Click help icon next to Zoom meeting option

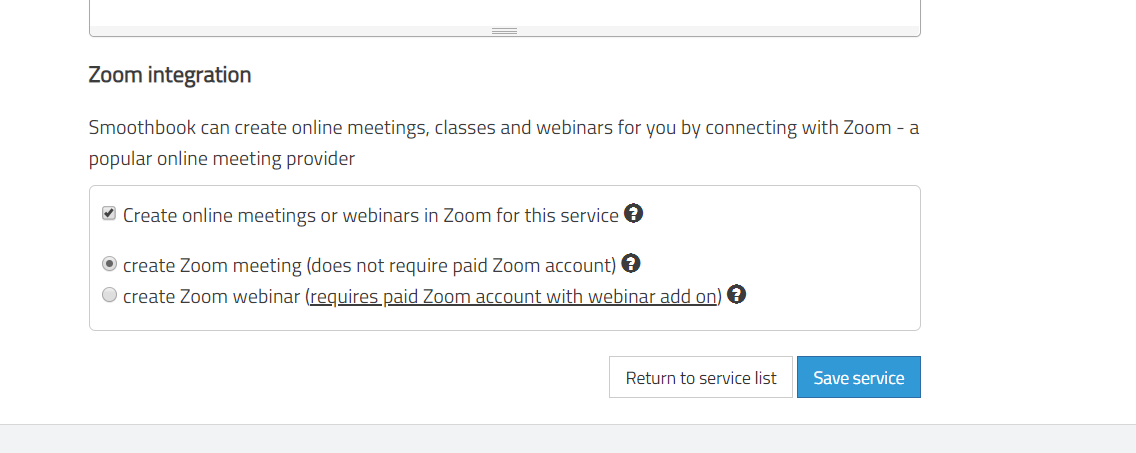point(630,263)
